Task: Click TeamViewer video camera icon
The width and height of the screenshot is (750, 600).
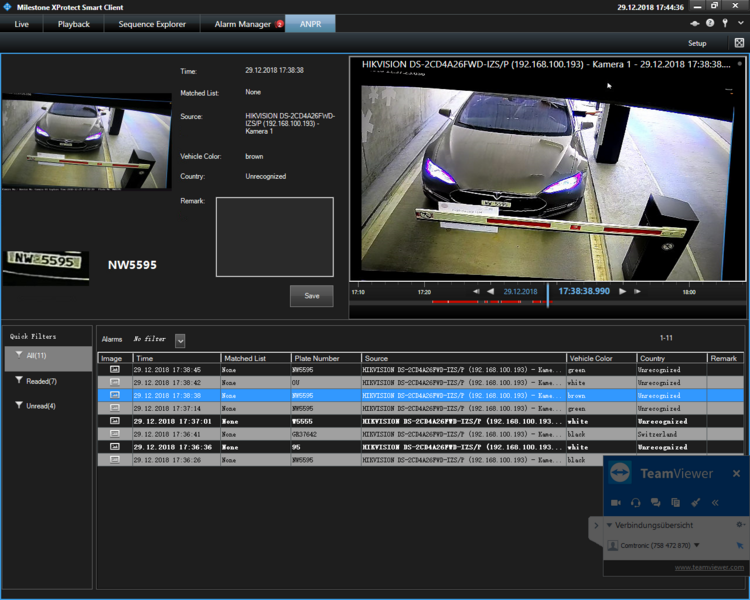Action: 616,502
